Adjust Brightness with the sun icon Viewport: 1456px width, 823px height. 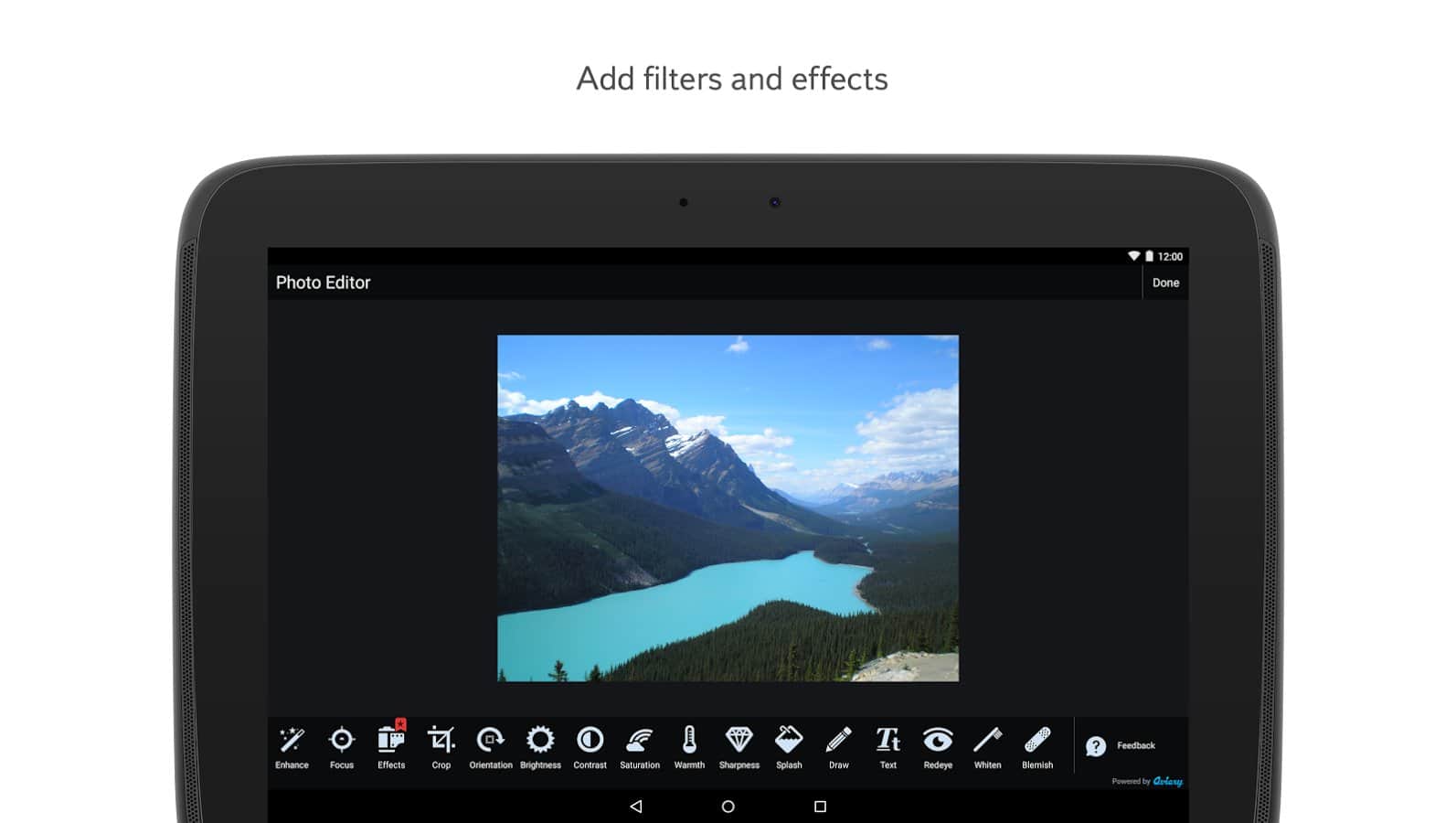coord(540,746)
